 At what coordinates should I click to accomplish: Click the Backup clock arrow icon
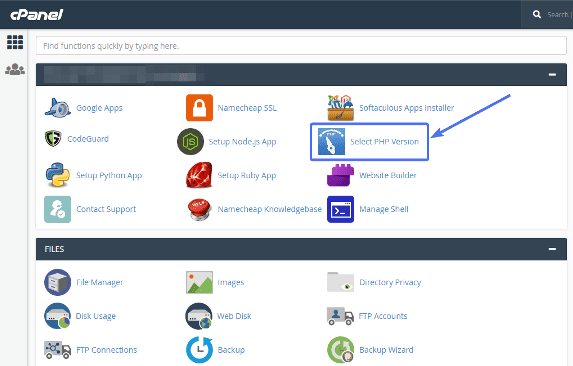(x=199, y=350)
